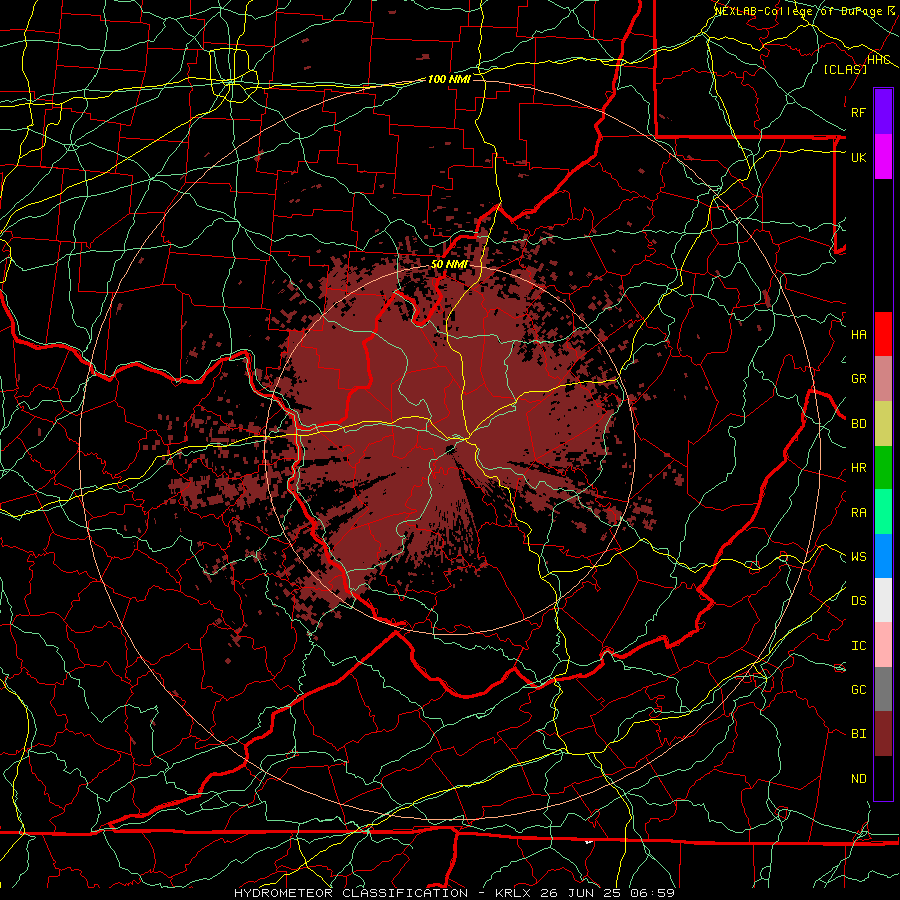Click the IC light pink swatch

pyautogui.click(x=883, y=645)
